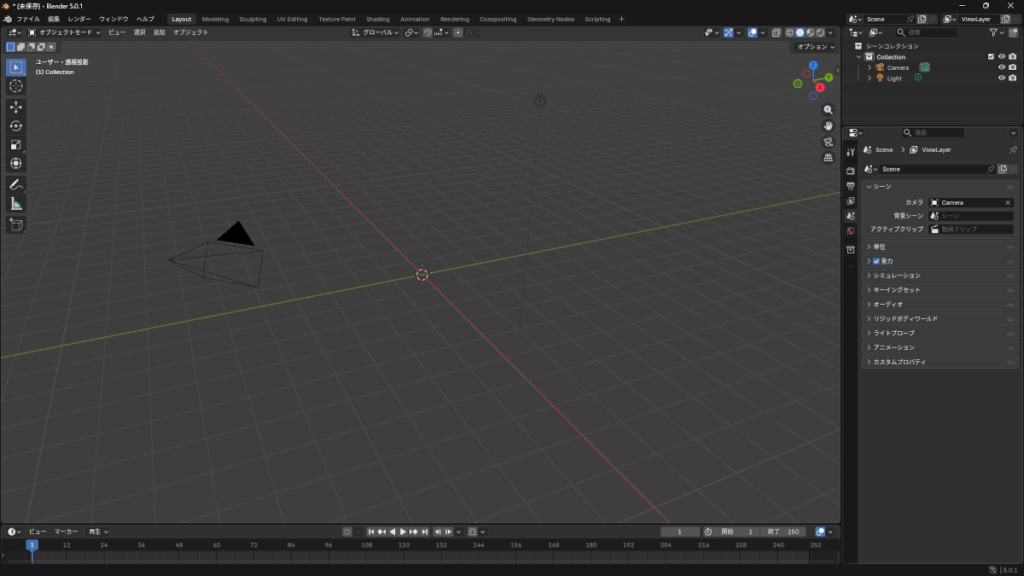
Task: Uncheck the Collection exclude checkbox in outliner
Action: (x=991, y=57)
